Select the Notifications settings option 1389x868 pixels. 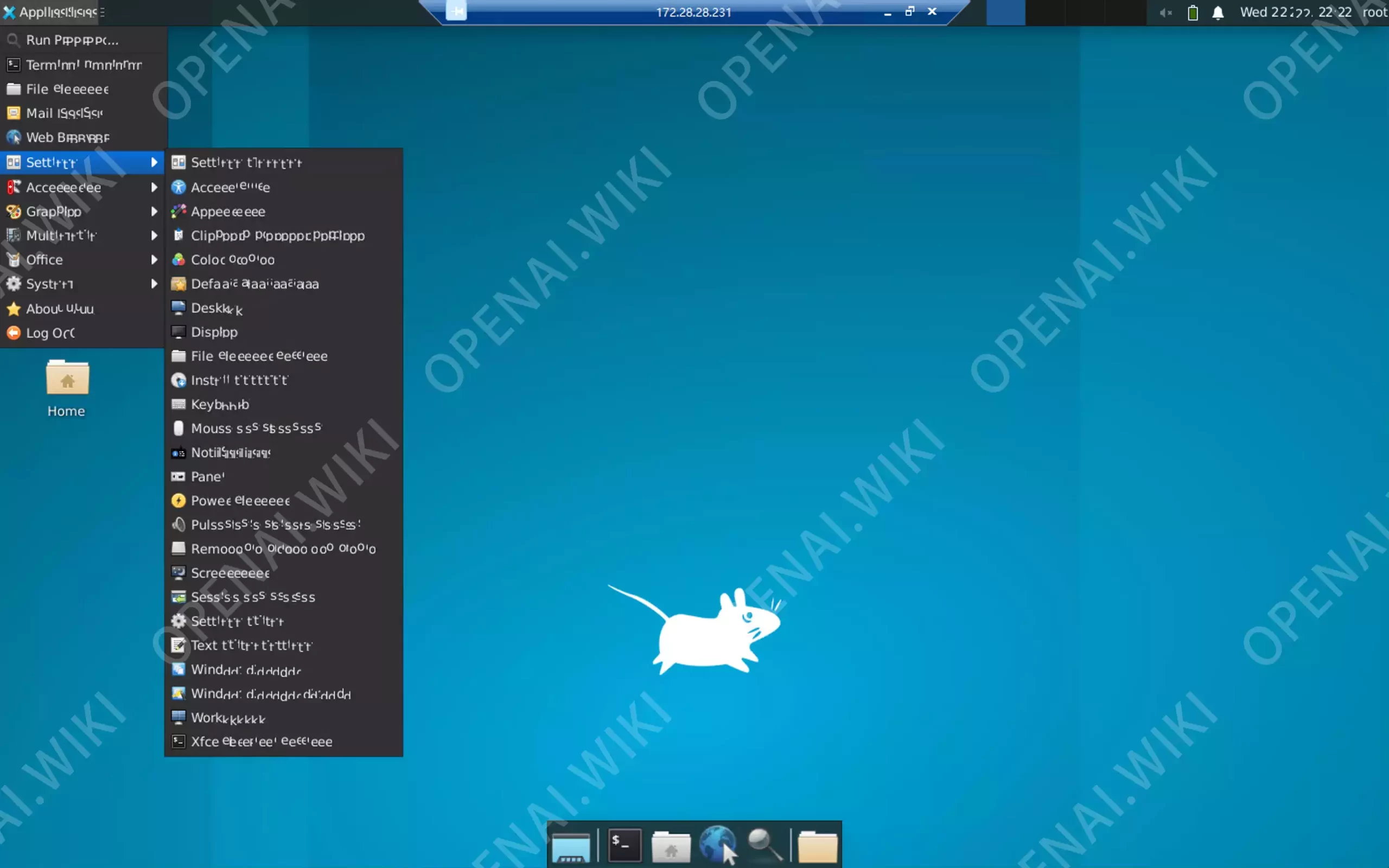pos(230,452)
